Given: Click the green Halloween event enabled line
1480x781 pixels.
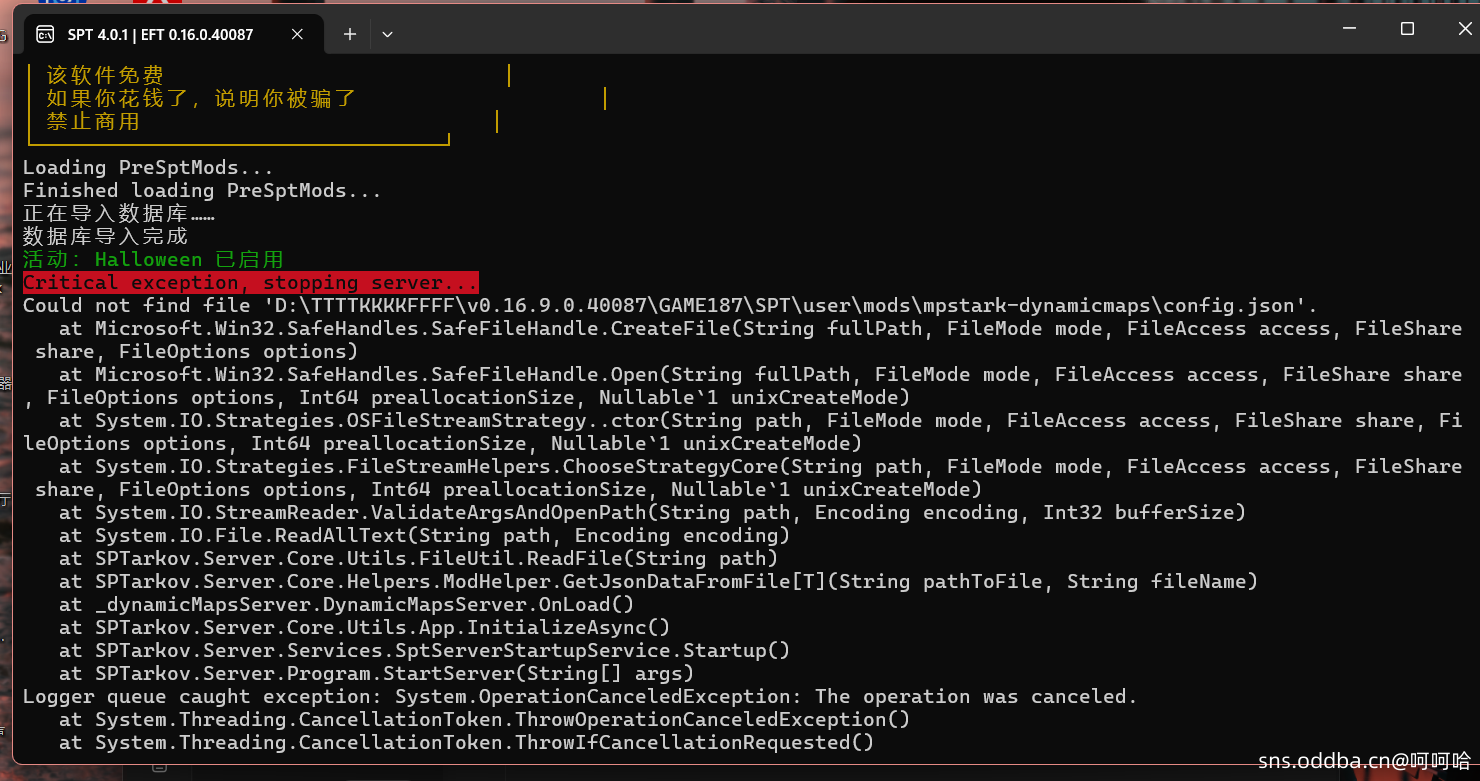Looking at the screenshot, I should tap(153, 259).
